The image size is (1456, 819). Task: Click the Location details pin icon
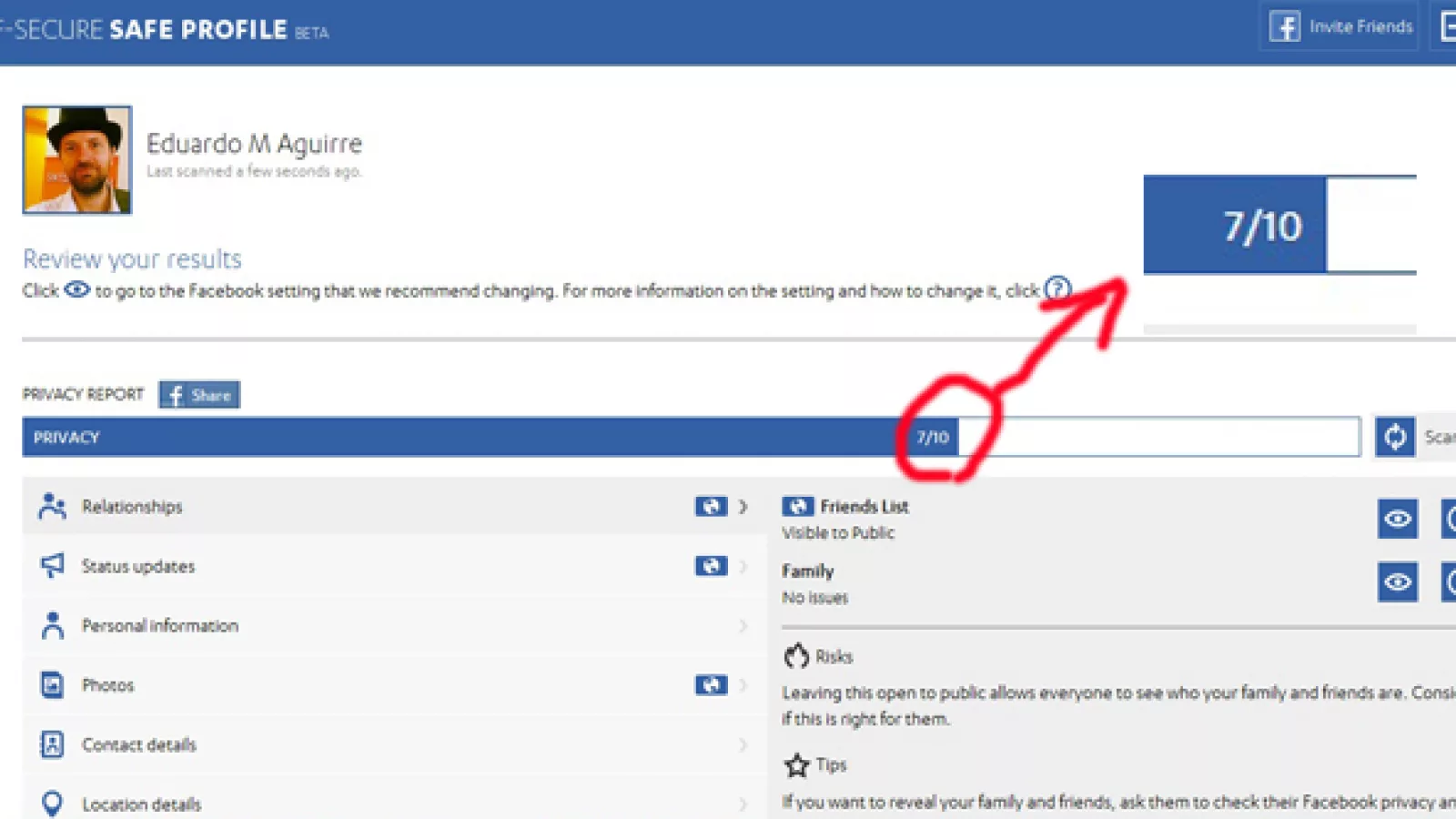pos(52,804)
